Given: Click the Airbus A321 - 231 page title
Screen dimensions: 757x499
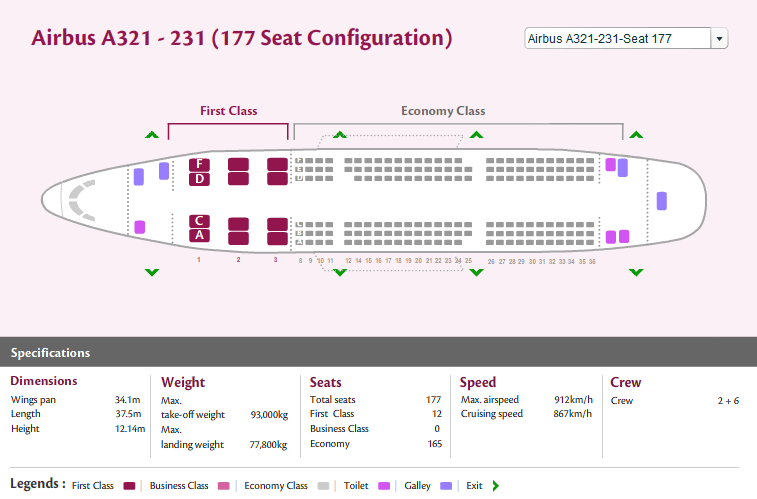Looking at the screenshot, I should click(242, 39).
